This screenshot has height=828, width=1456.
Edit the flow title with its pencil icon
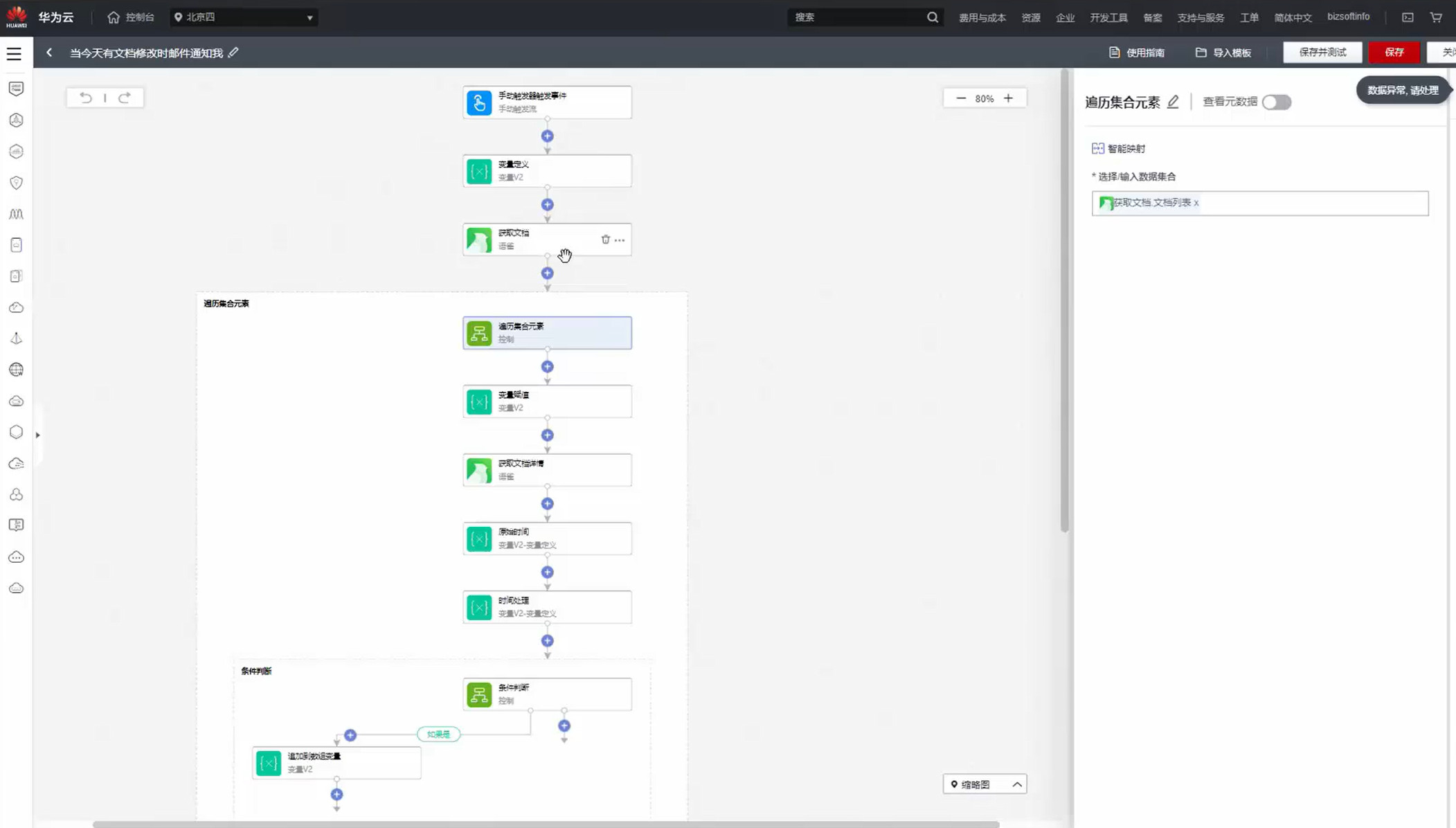click(x=233, y=53)
